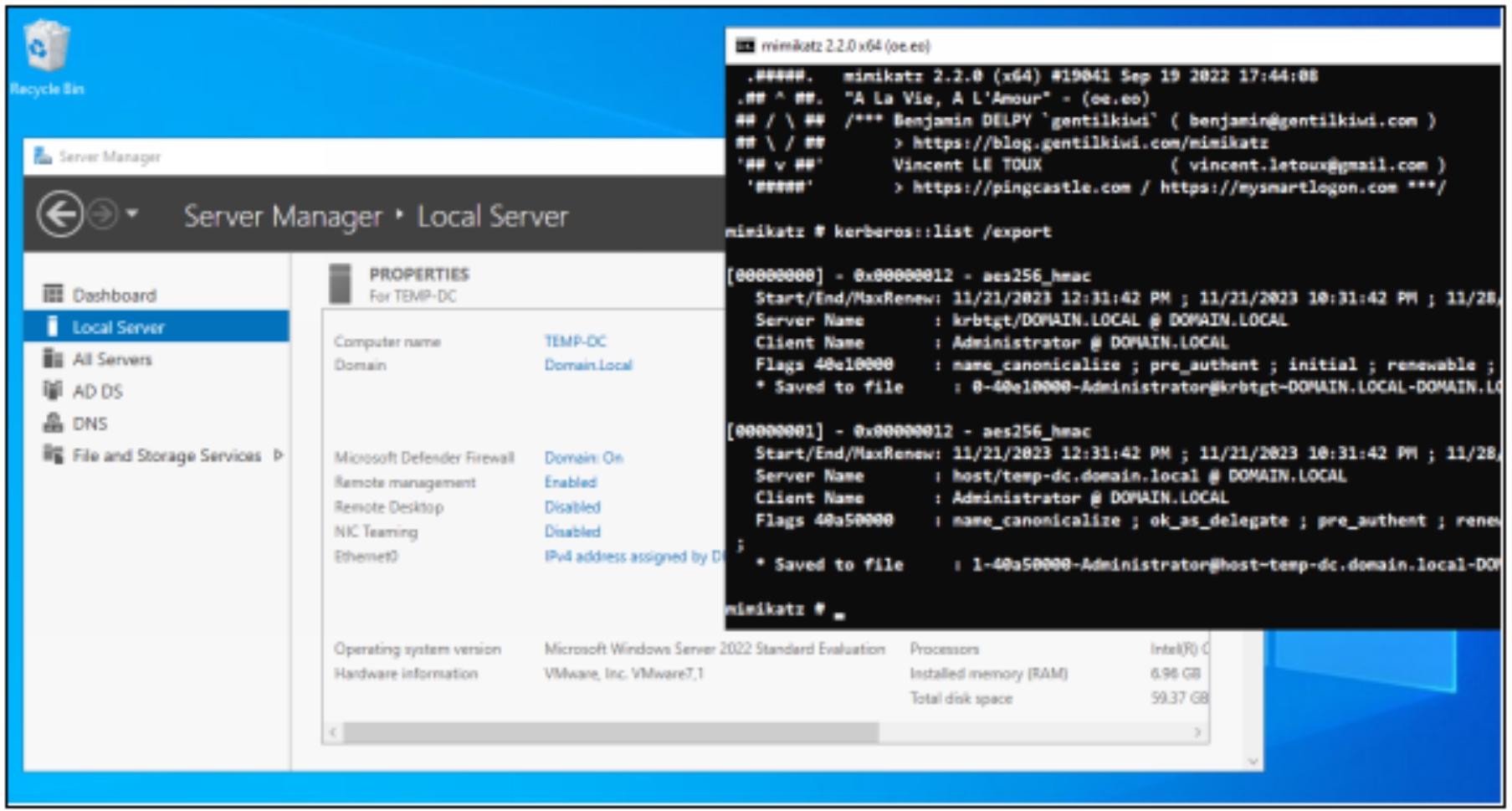This screenshot has height=811, width=1512.
Task: Click the DNS role icon
Action: coord(53,423)
